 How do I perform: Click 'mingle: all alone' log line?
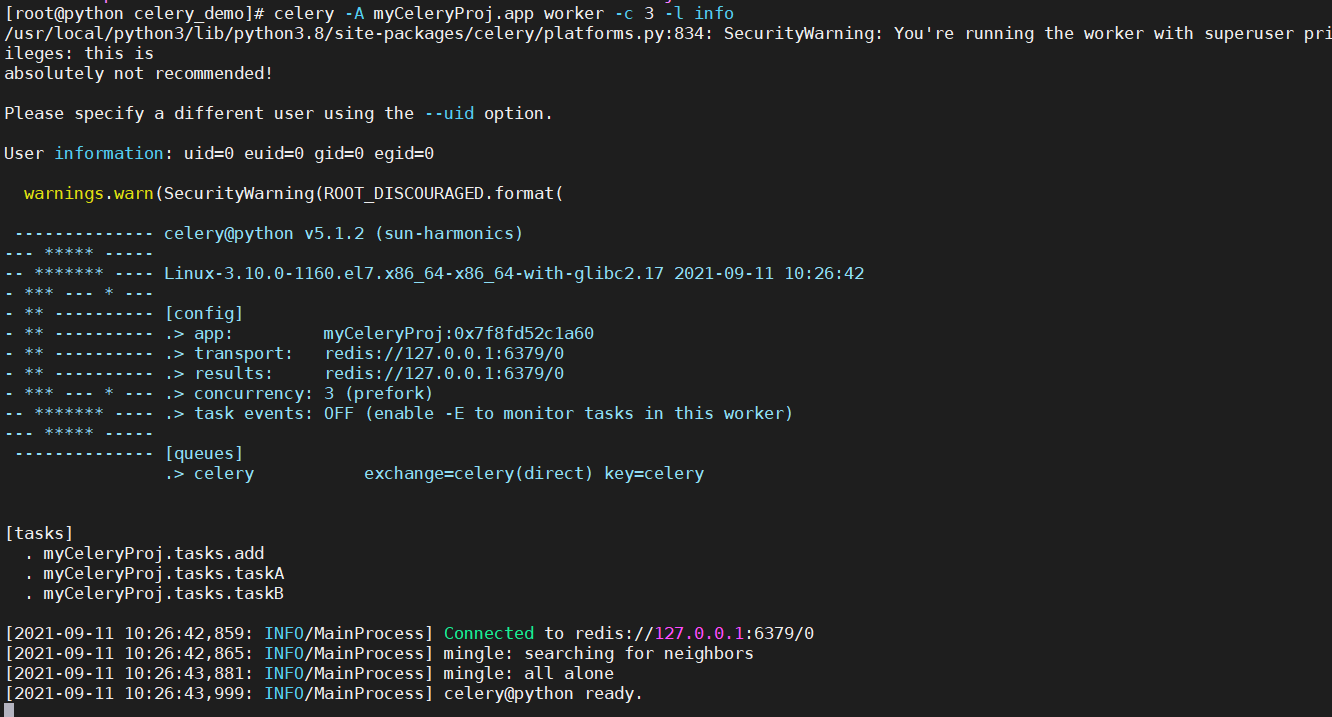pos(309,674)
